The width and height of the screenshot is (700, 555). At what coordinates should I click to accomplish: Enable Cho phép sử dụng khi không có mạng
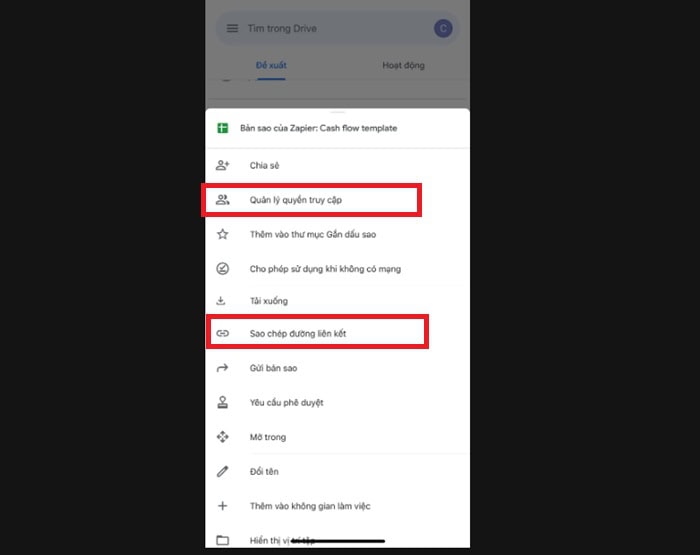[x=337, y=269]
